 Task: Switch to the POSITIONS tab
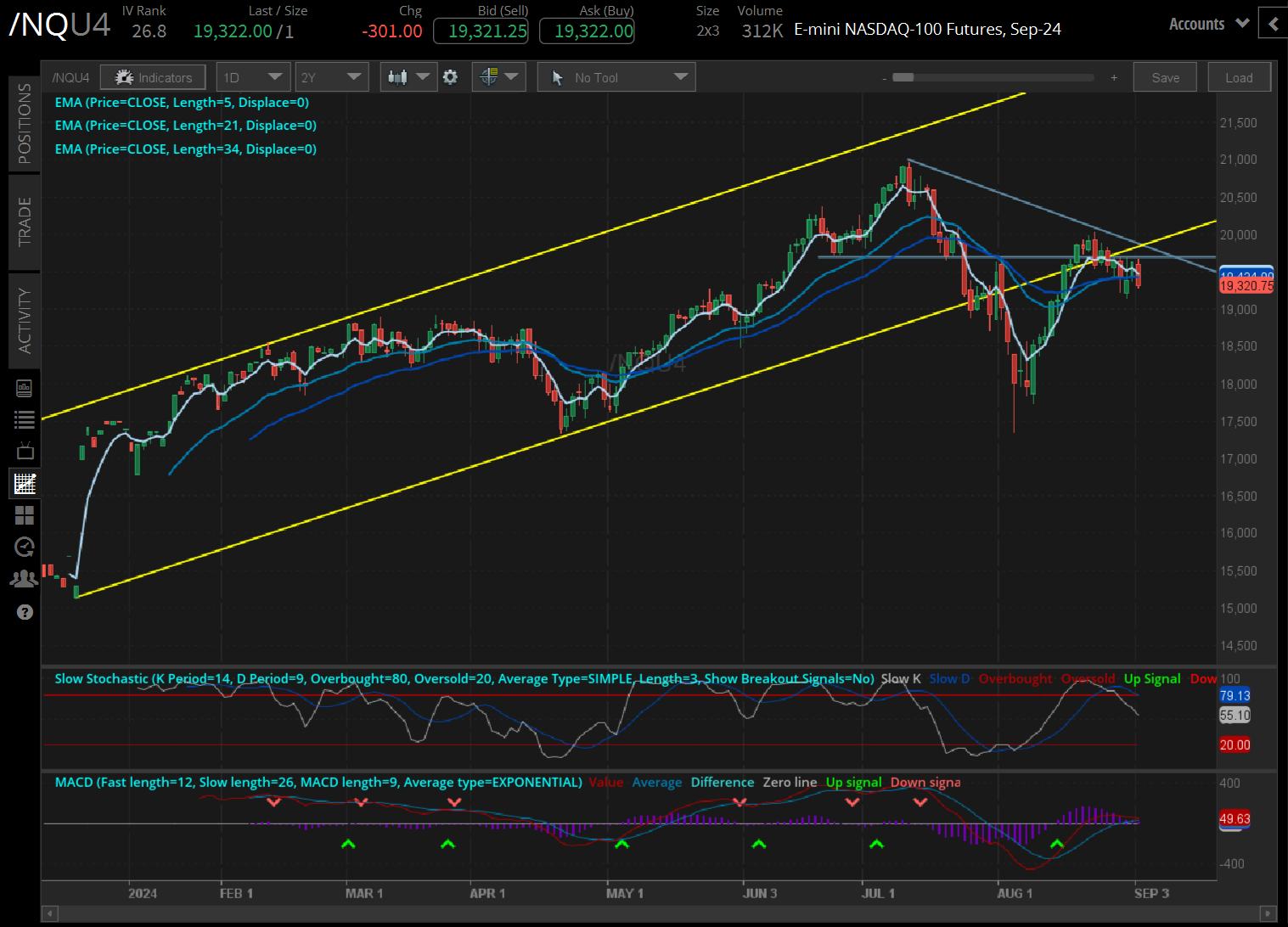(x=25, y=122)
